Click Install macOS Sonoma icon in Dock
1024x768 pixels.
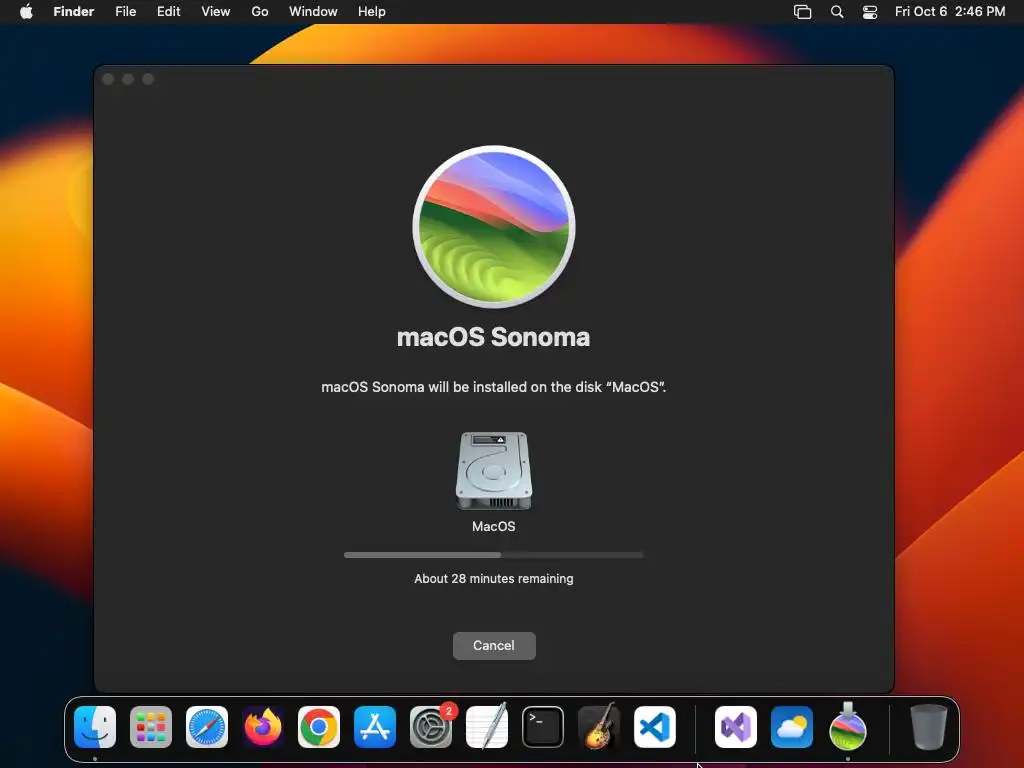848,726
